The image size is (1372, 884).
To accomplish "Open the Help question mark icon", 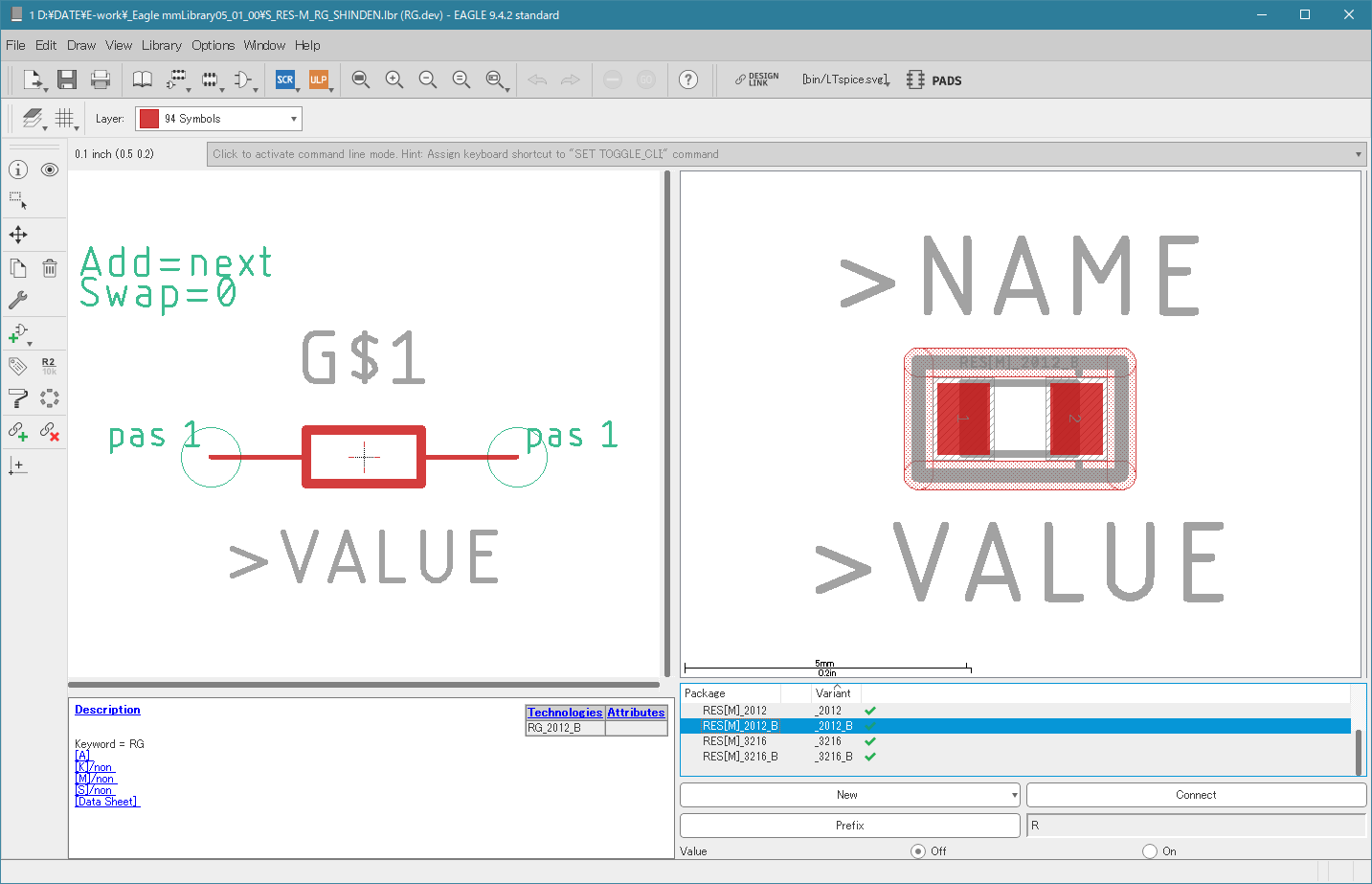I will (688, 79).
